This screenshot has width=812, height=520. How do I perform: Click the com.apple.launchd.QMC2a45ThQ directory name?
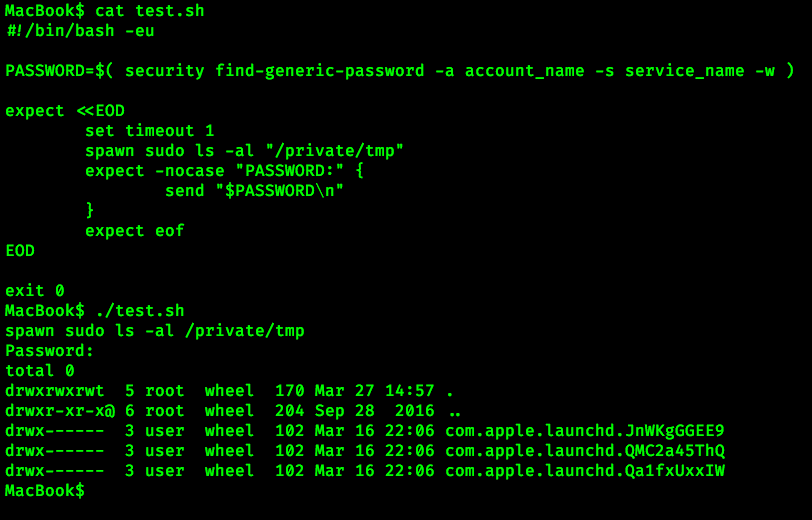(x=584, y=451)
